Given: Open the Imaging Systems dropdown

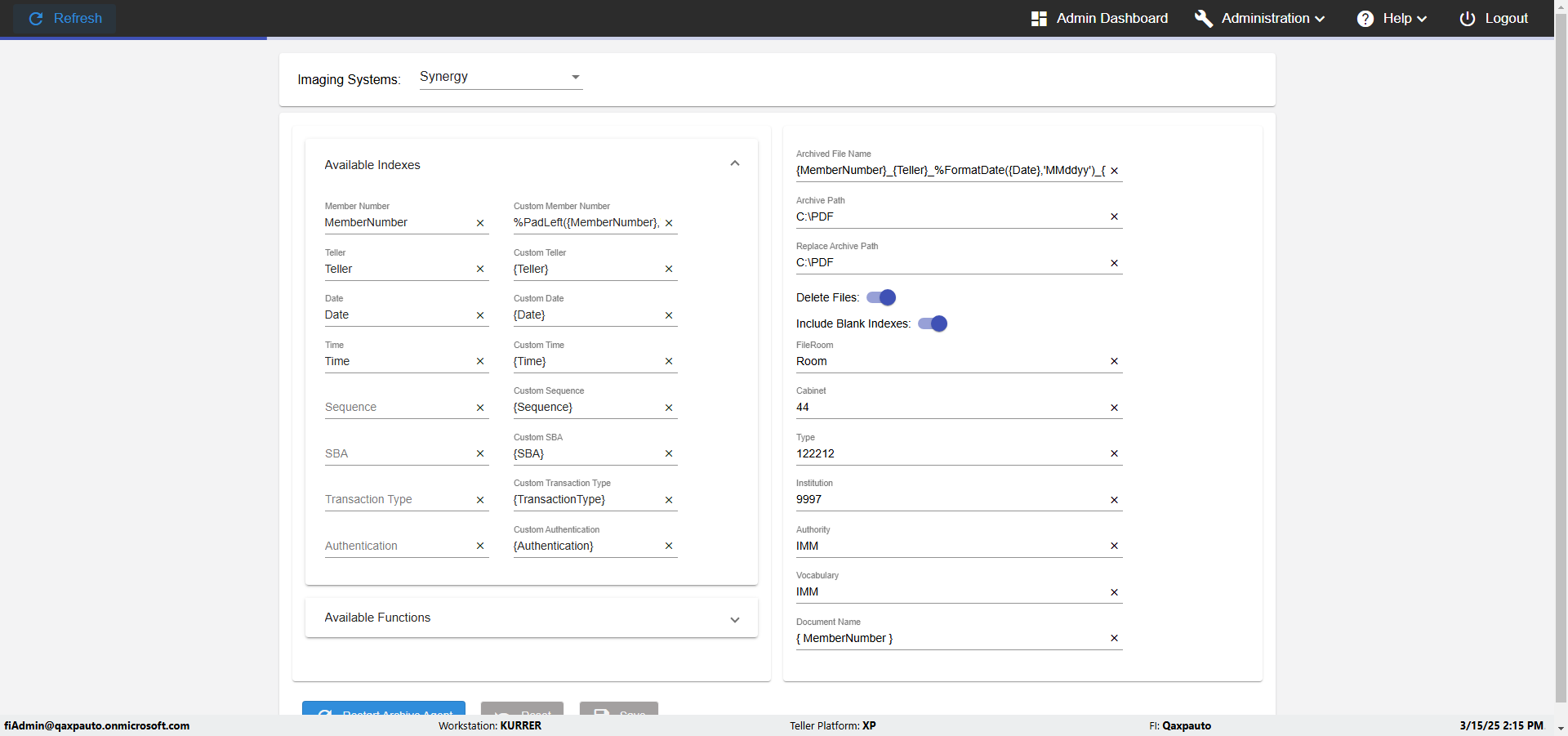Looking at the screenshot, I should [500, 77].
